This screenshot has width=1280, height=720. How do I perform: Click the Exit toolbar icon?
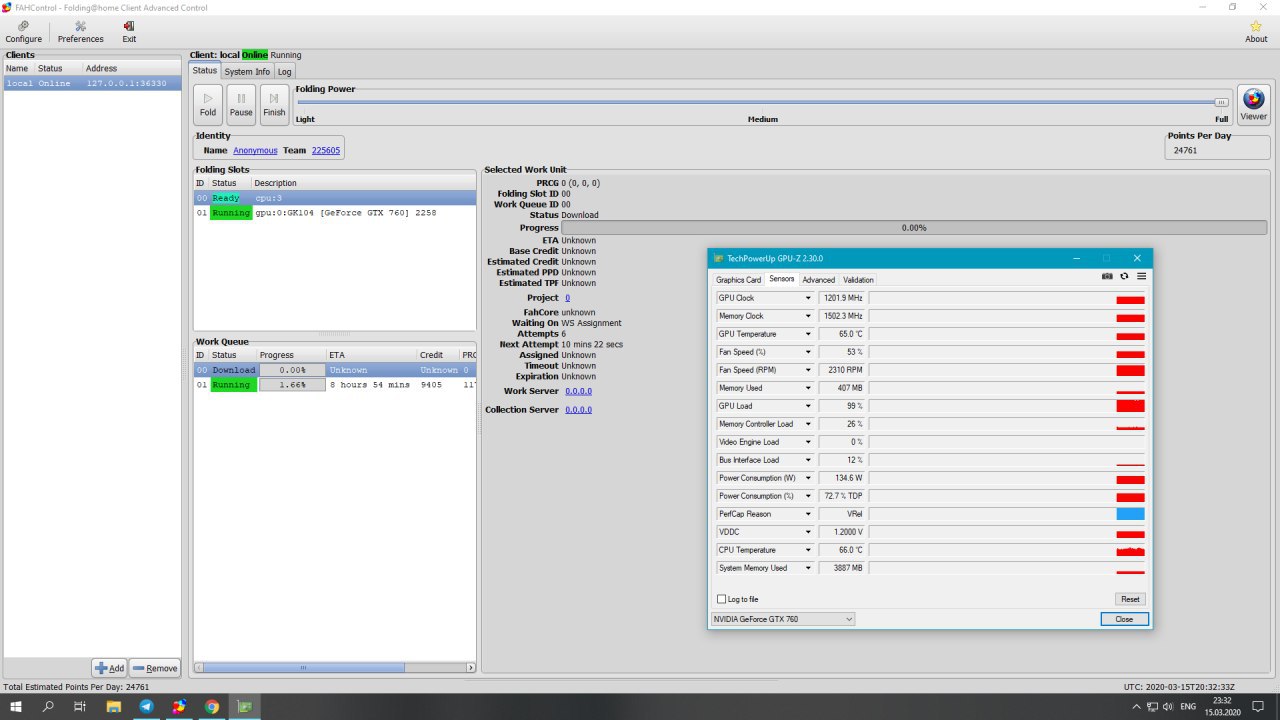click(129, 32)
